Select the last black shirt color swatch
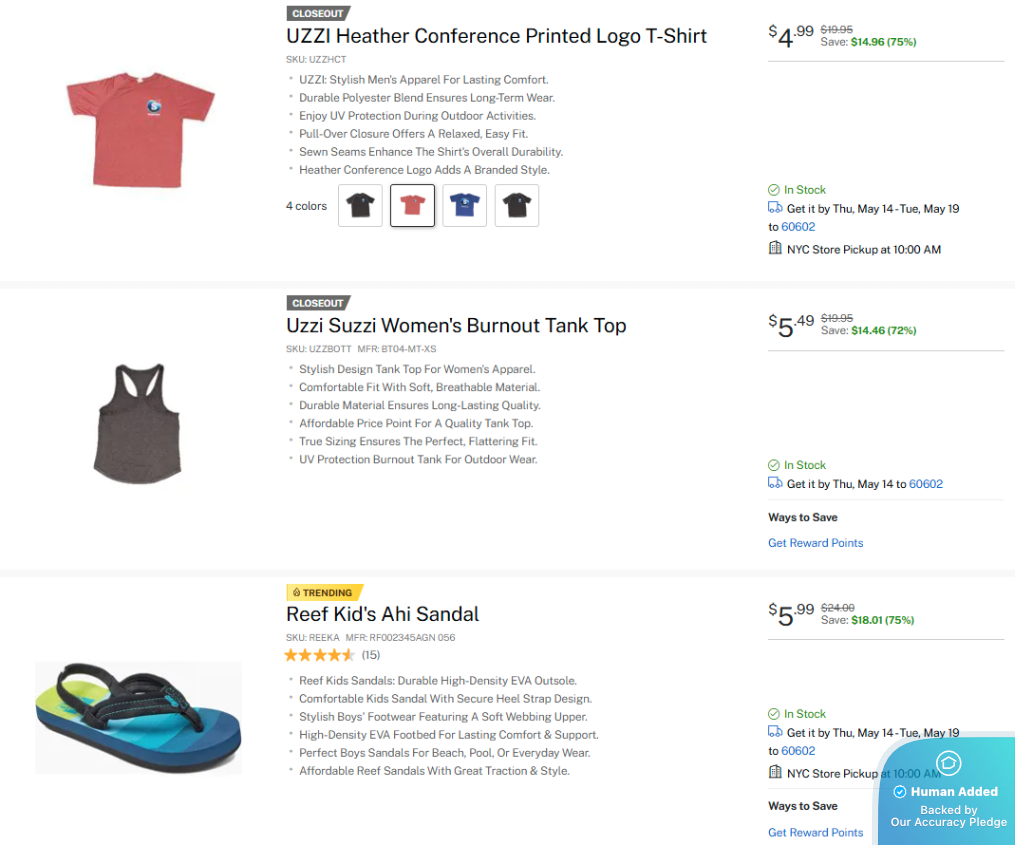This screenshot has width=1015, height=845. click(x=517, y=205)
